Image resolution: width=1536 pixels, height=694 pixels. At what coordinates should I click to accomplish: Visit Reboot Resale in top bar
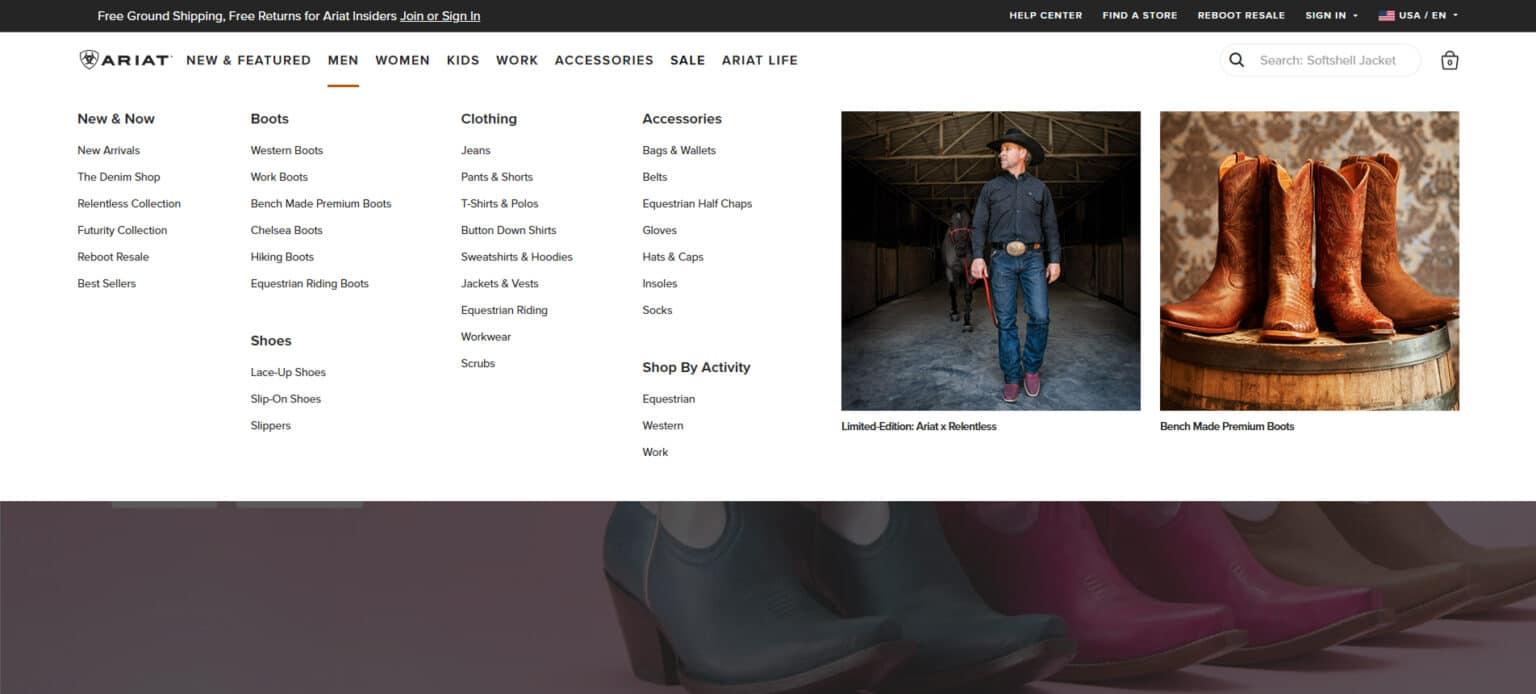click(x=1241, y=15)
